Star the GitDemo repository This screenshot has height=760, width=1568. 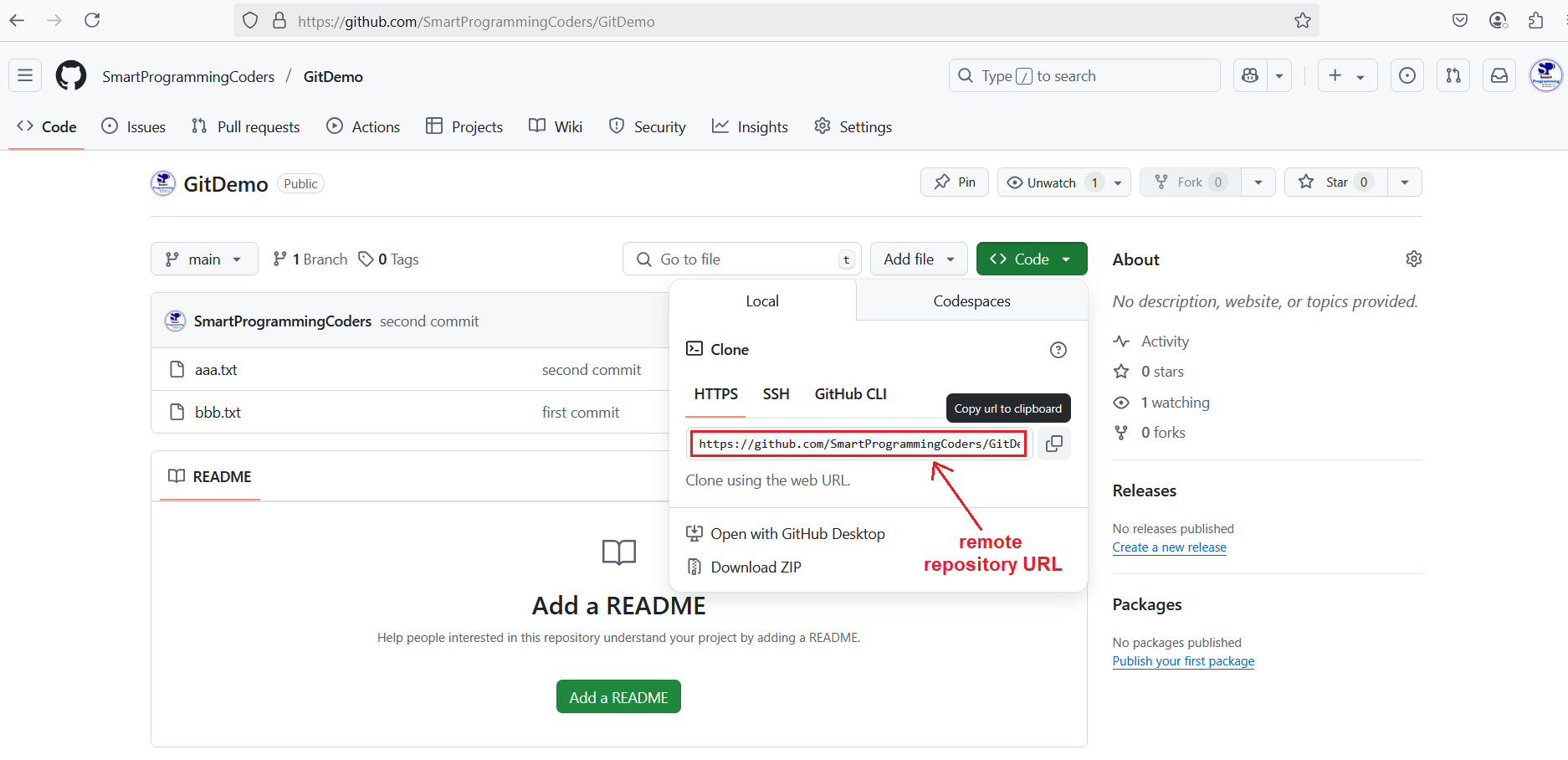tap(1336, 182)
